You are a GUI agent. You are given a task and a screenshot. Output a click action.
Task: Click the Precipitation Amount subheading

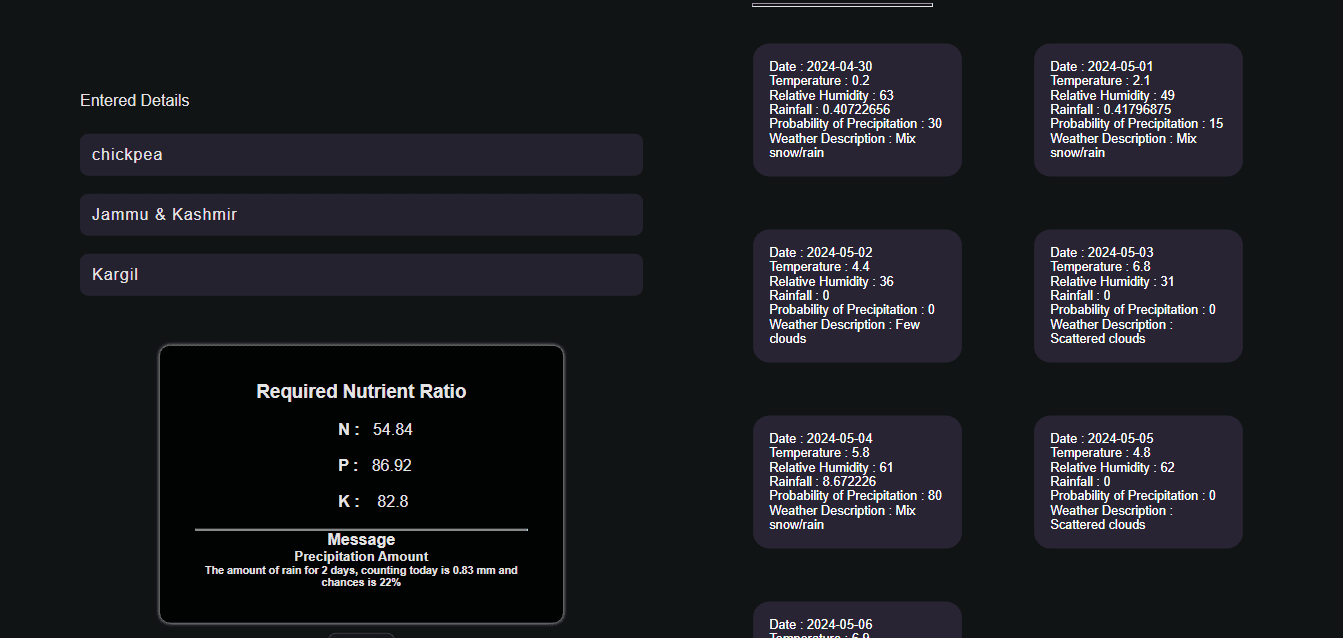point(361,557)
